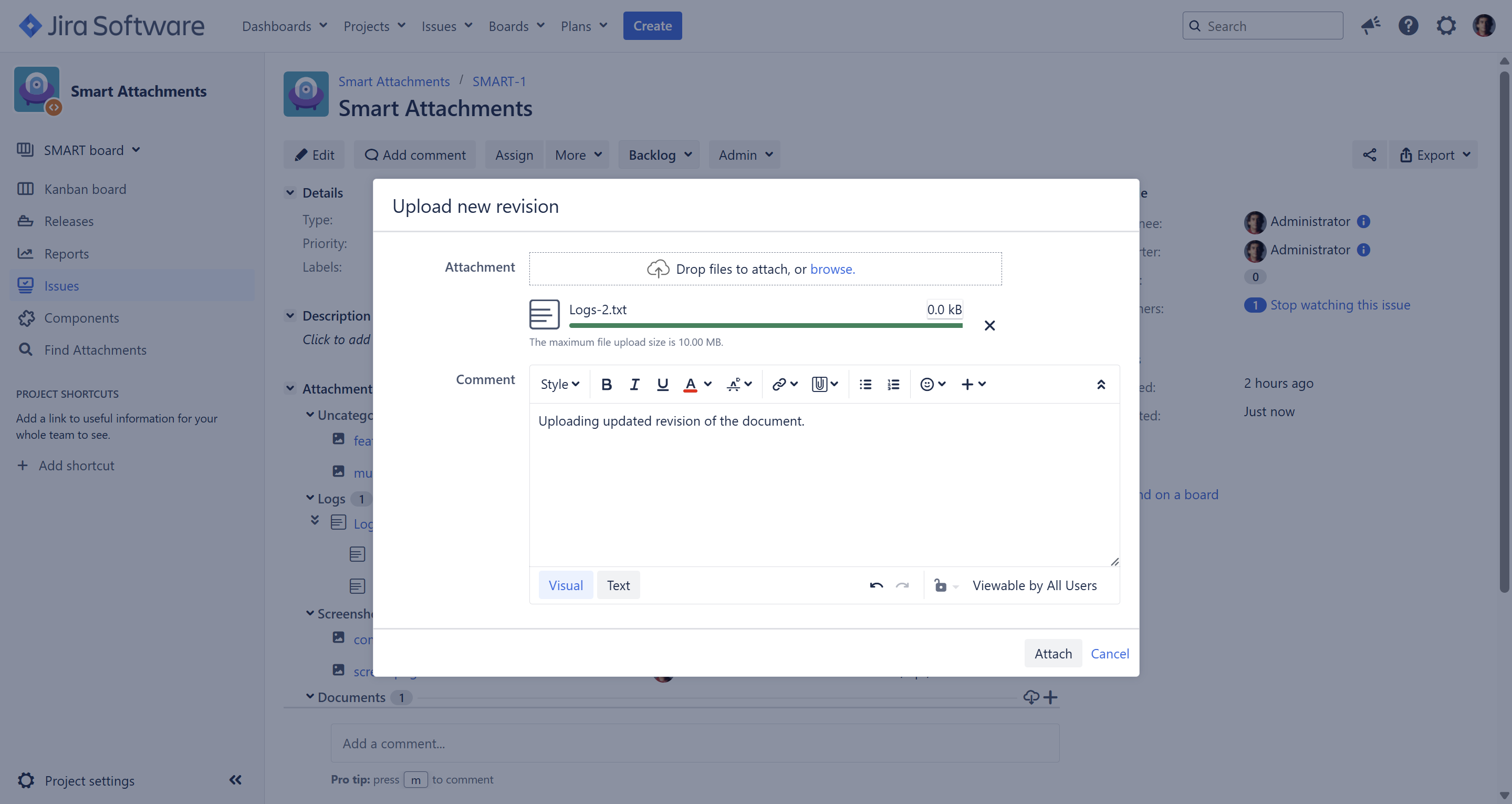Switch the comment editor to Visual mode
The image size is (1512, 804).
[565, 585]
